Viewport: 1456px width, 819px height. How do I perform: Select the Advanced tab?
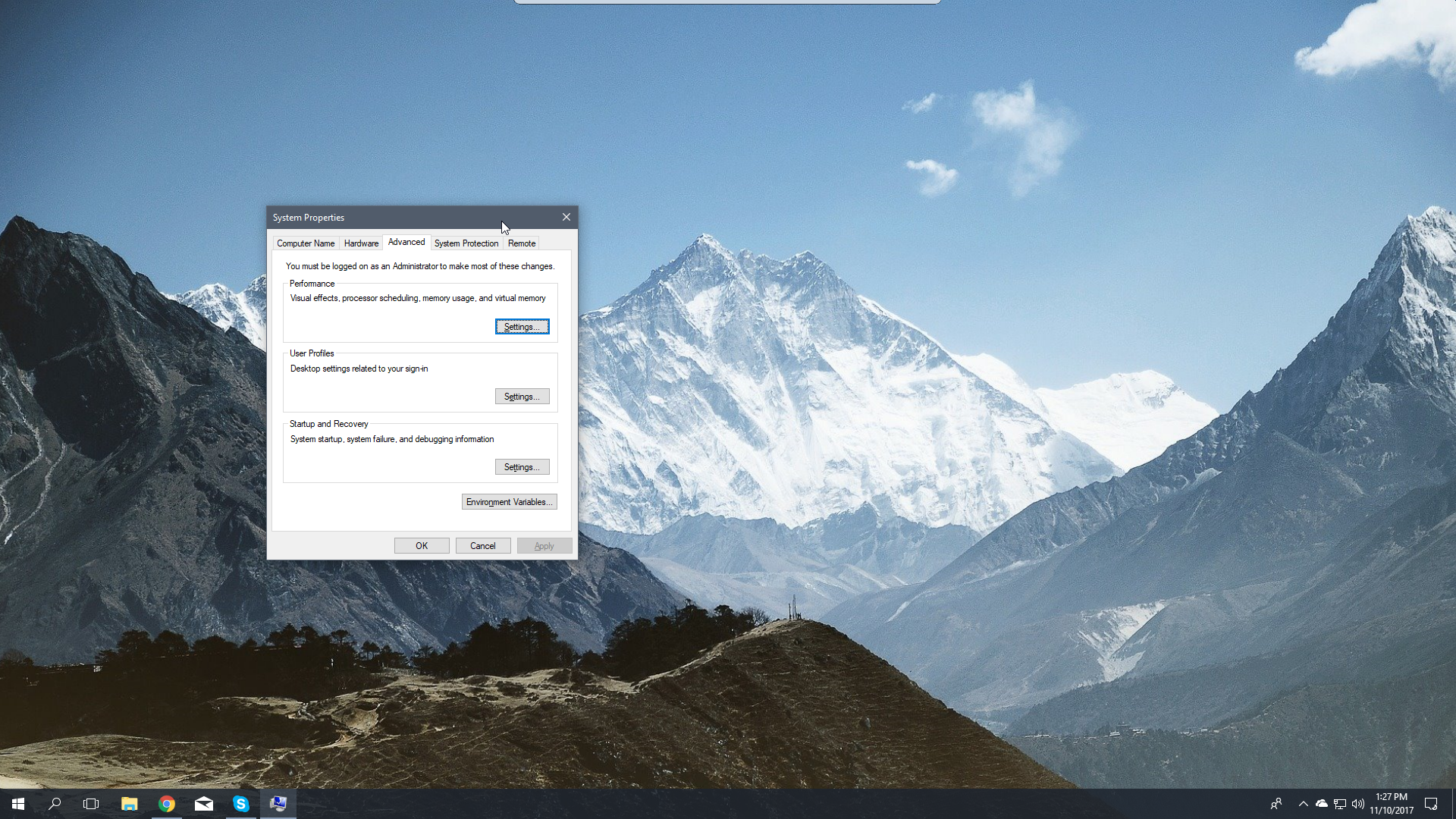point(406,242)
